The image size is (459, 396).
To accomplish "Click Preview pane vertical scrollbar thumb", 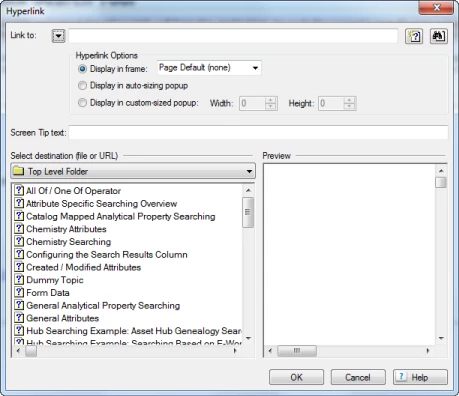I will click(441, 183).
